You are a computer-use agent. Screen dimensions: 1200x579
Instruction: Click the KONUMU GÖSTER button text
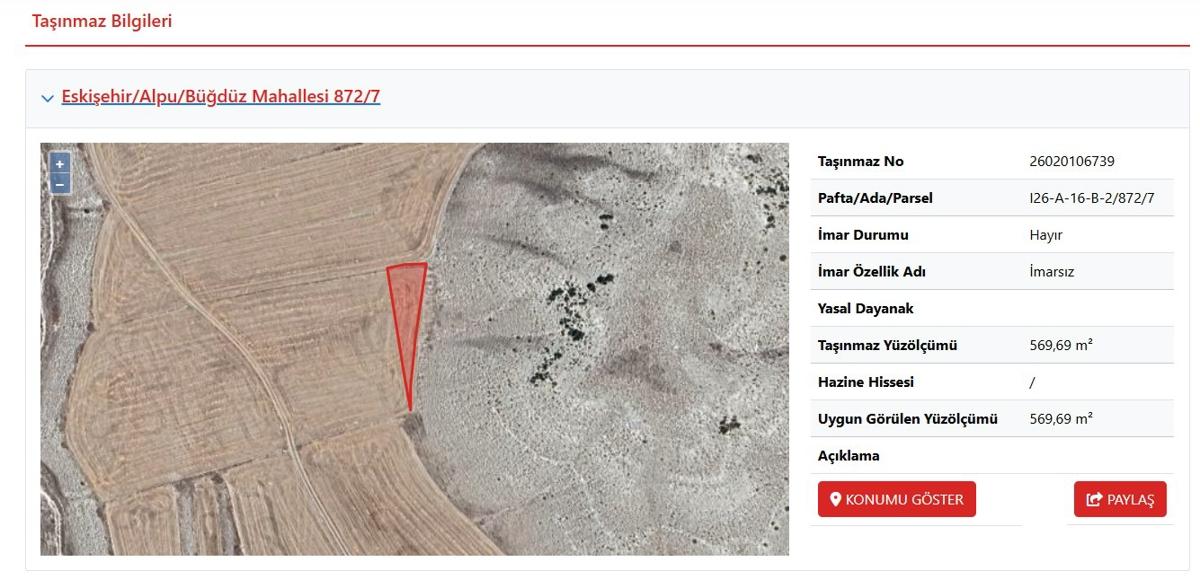pos(905,499)
